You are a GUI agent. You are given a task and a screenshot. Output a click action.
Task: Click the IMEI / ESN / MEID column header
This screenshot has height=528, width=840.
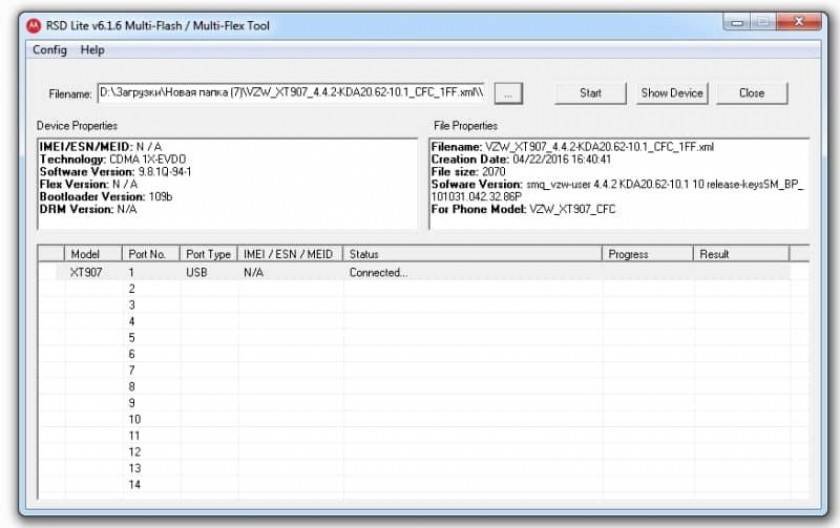point(289,254)
